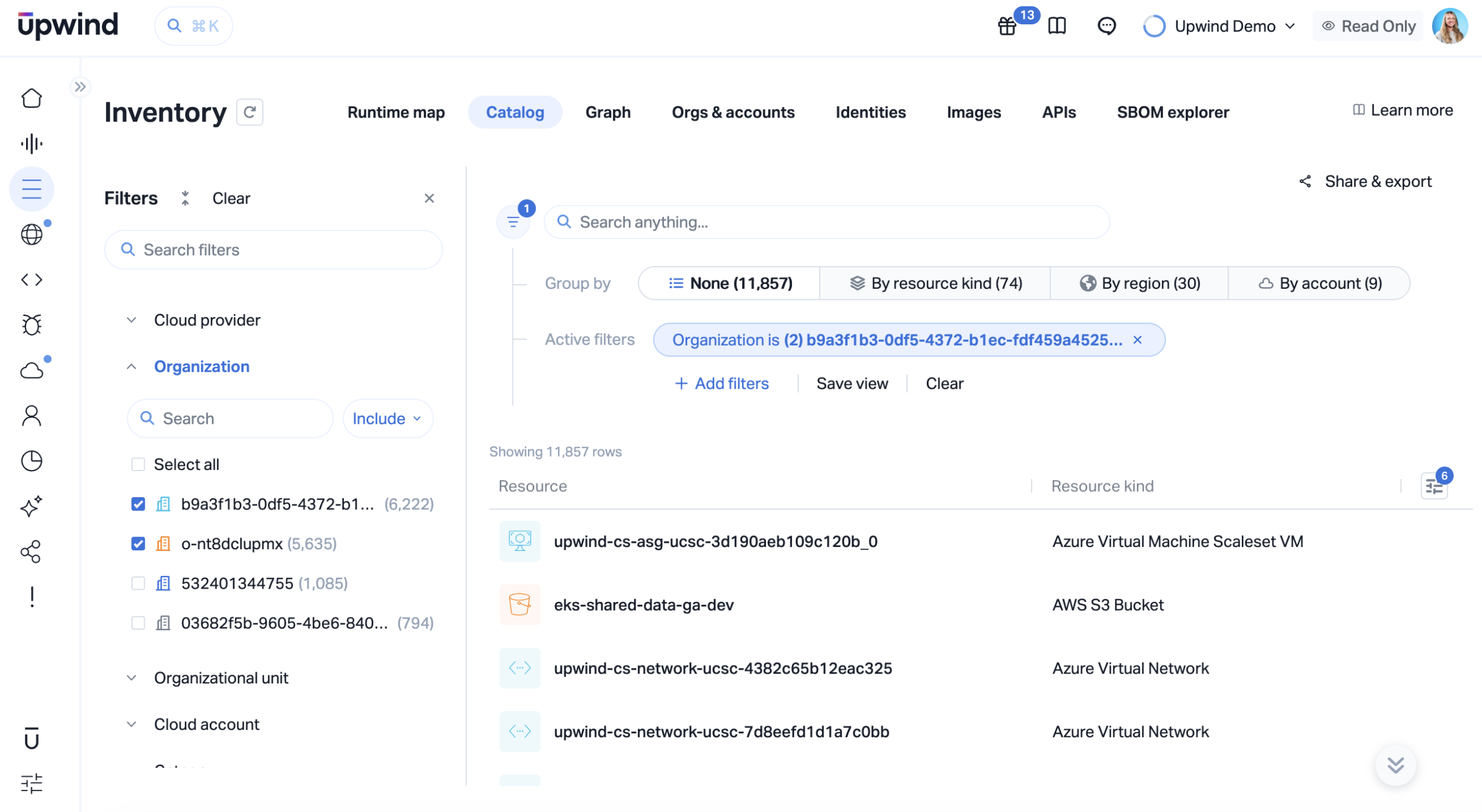Collapse all filters arrows icon

(185, 198)
